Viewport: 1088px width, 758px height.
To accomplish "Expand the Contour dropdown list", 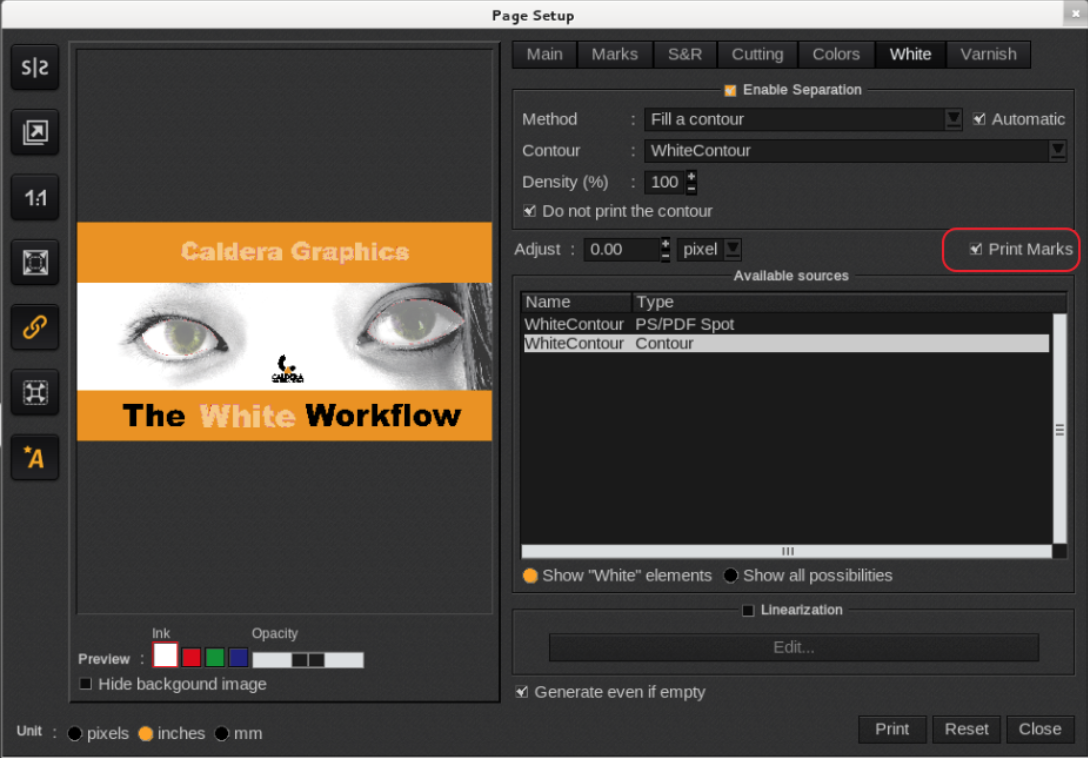I will pyautogui.click(x=1057, y=150).
